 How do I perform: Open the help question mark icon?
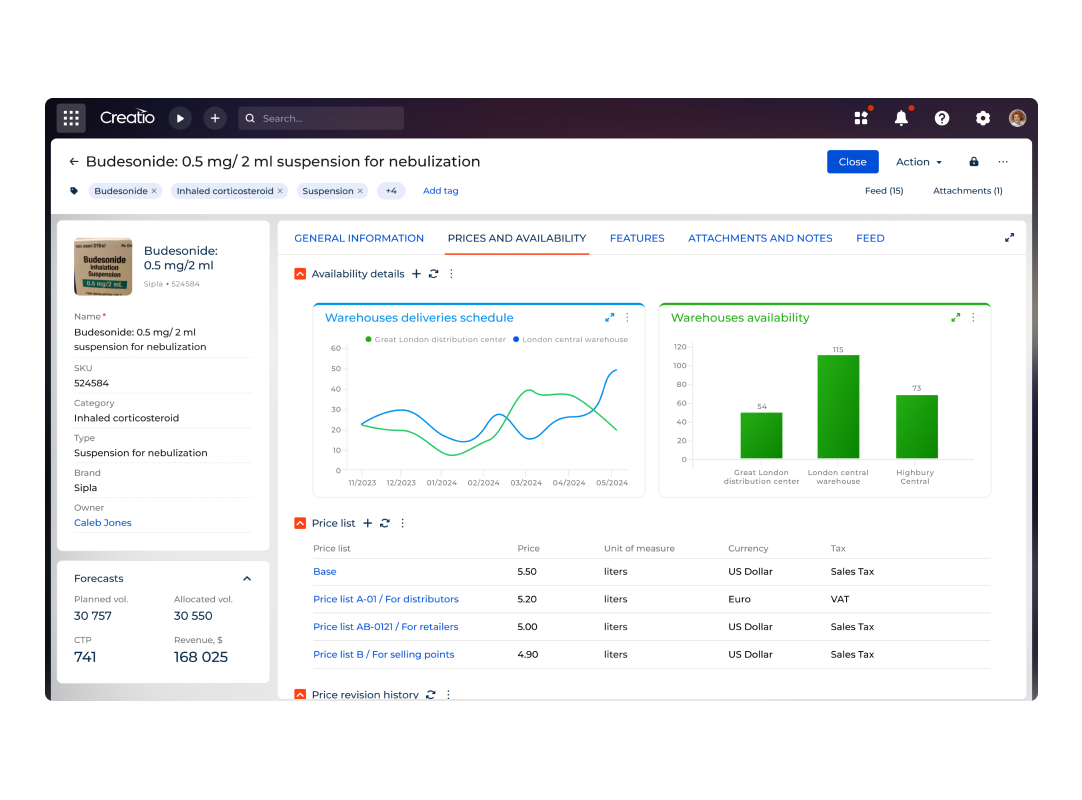(942, 118)
